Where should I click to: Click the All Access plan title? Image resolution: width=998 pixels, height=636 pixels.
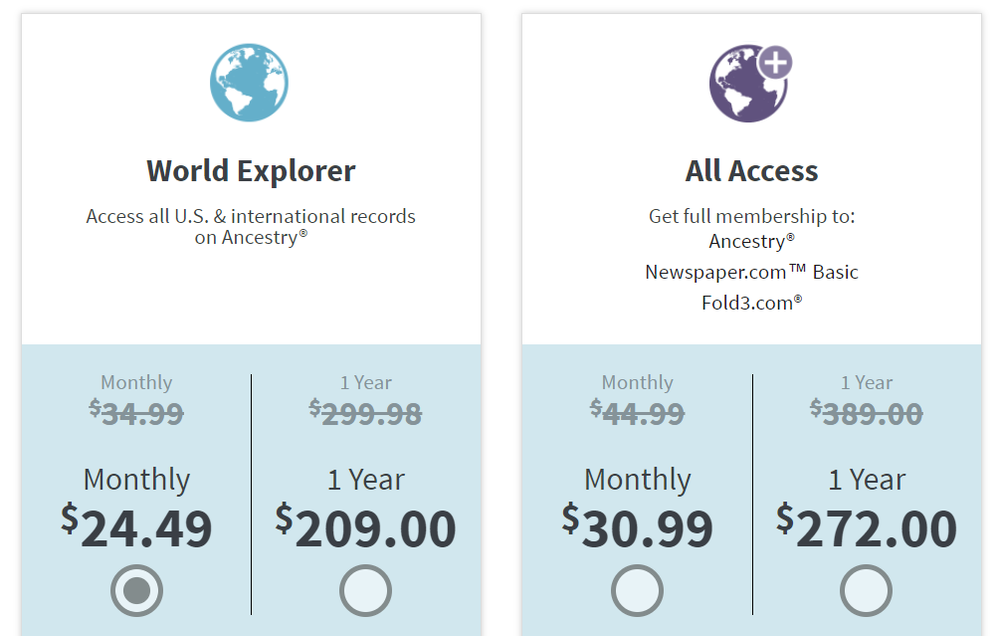tap(750, 170)
